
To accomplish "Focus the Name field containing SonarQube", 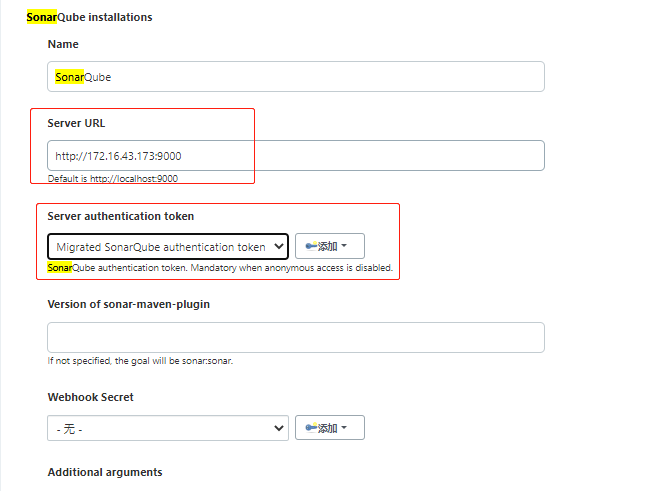I will point(295,77).
